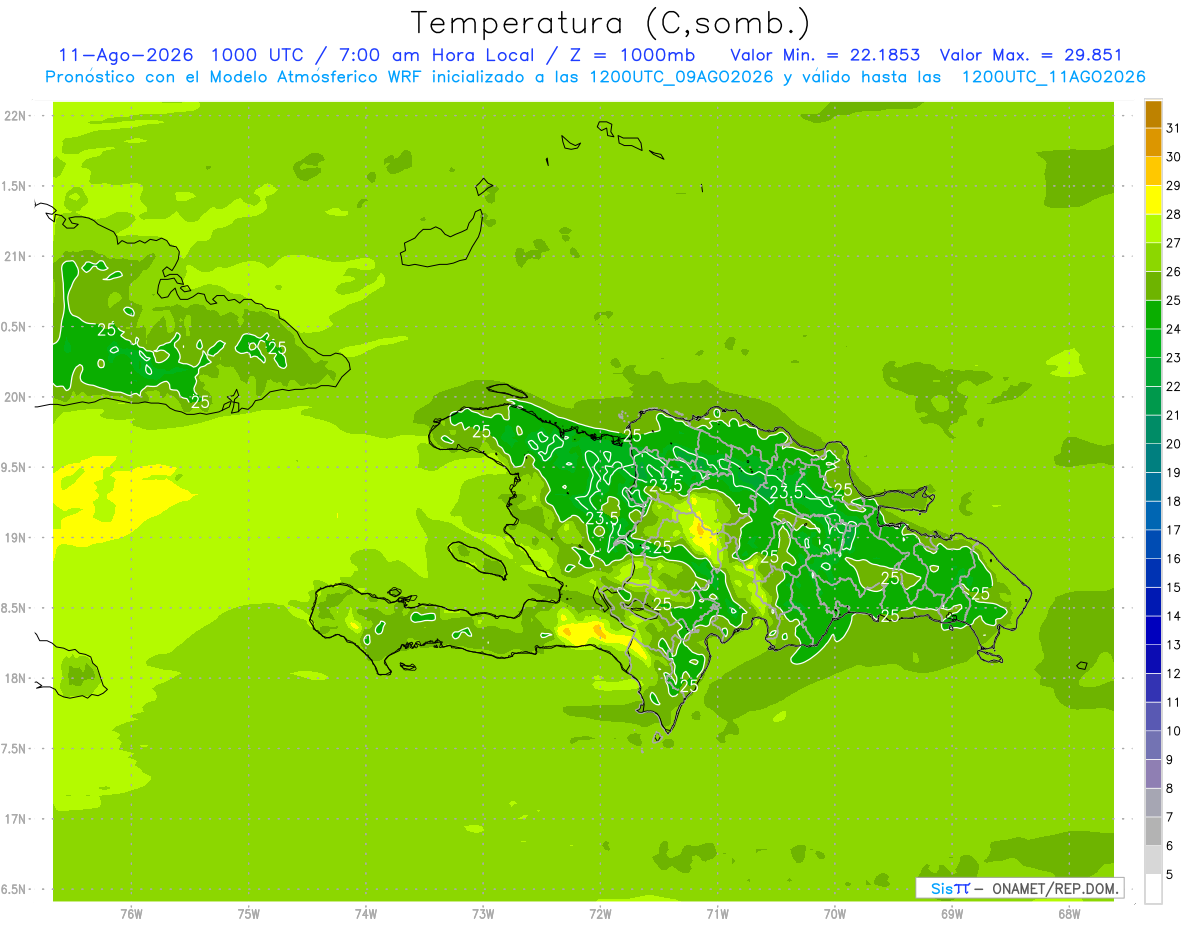Select the "Z = 1000mb" level text
This screenshot has width=1200, height=927.
632,55
